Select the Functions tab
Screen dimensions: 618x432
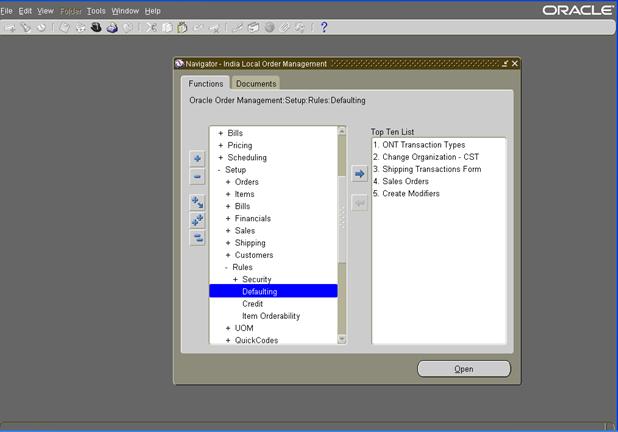pos(205,84)
